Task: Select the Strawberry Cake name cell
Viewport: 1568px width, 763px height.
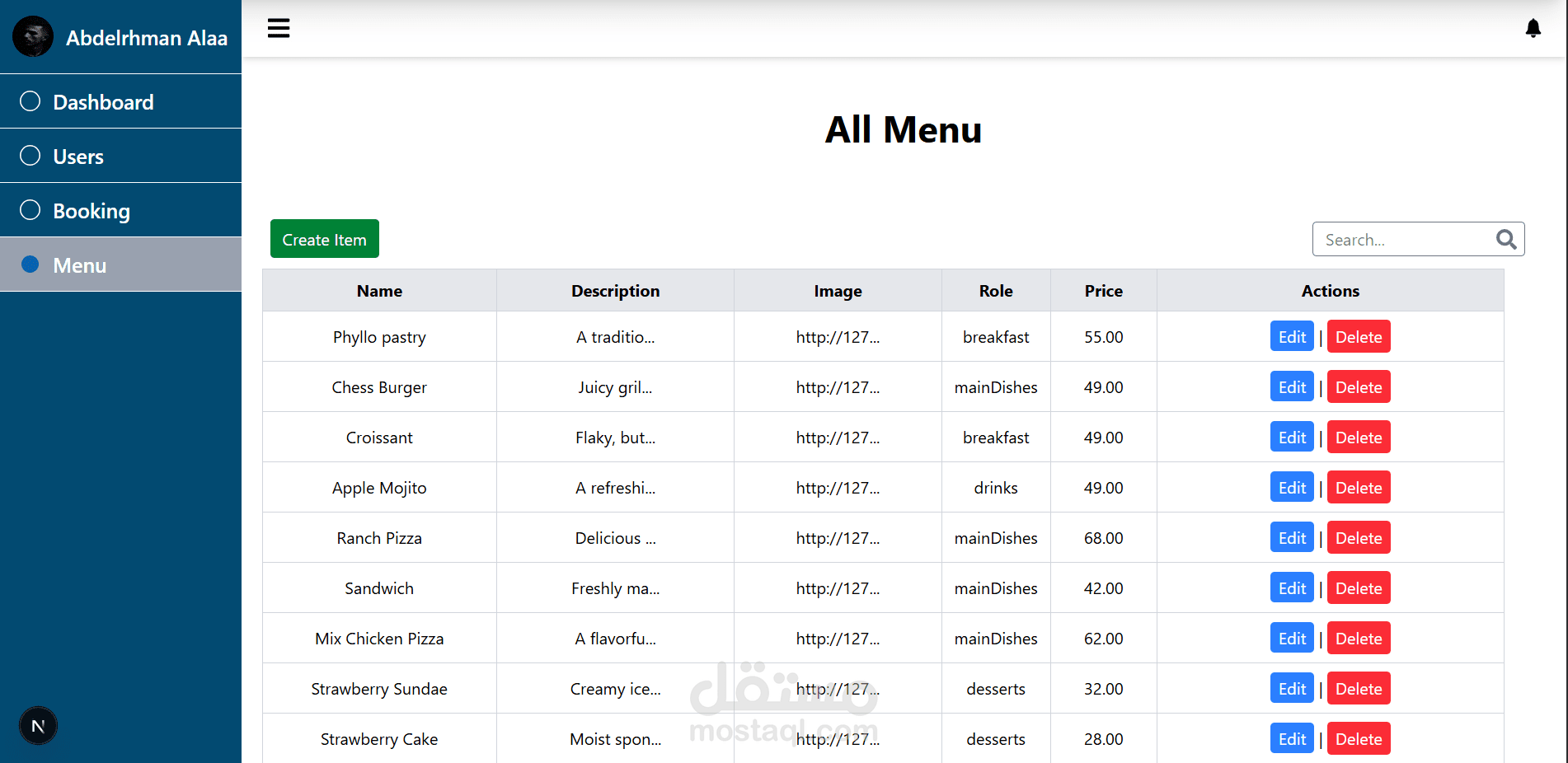Action: (379, 738)
